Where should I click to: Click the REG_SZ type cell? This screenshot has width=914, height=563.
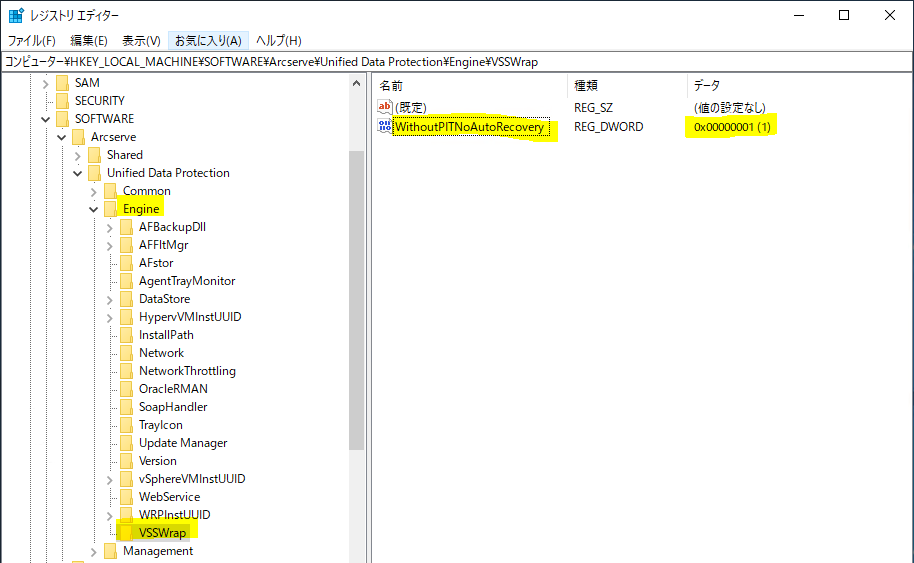[593, 108]
